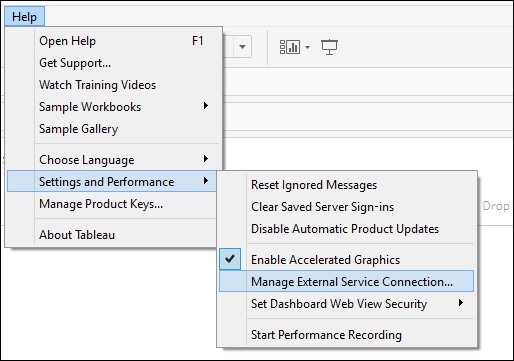Viewport: 514px width, 361px height.
Task: Click Watch Training Videos
Action: 112,85
